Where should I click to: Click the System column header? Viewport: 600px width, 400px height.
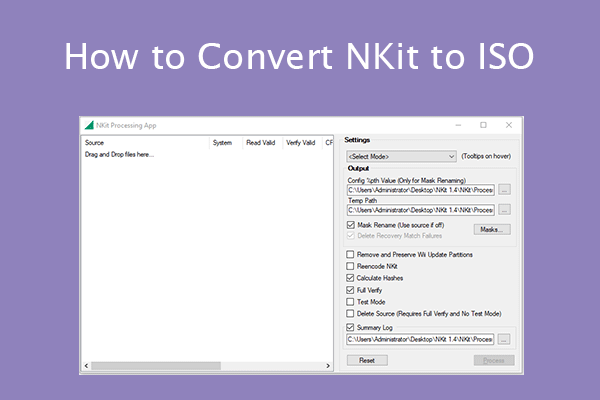point(226,143)
